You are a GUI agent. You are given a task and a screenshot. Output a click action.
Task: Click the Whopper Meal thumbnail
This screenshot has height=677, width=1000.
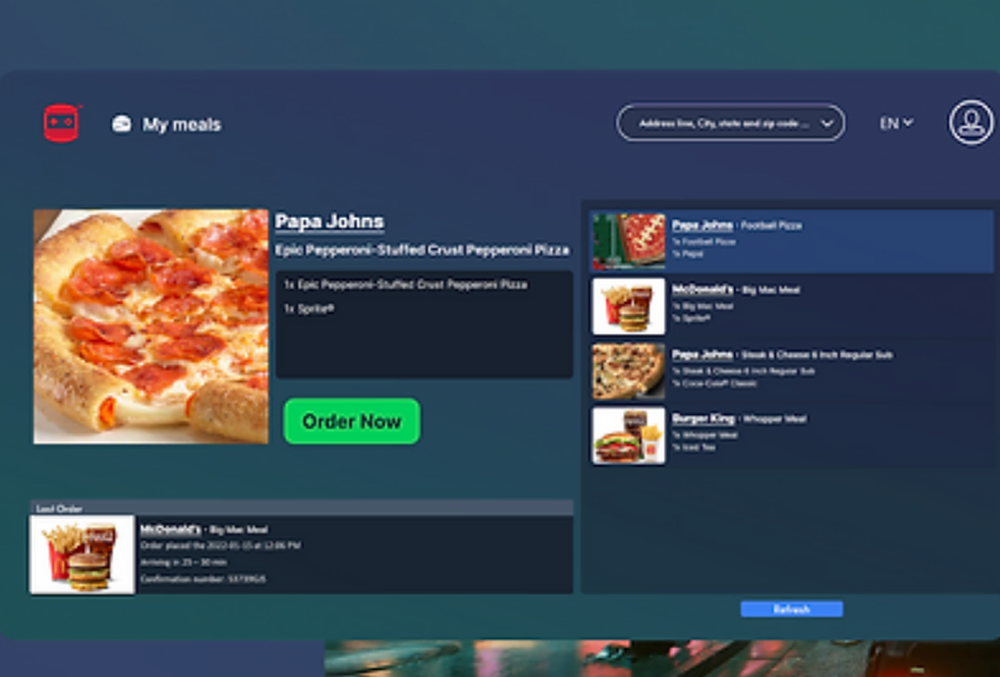coord(627,435)
